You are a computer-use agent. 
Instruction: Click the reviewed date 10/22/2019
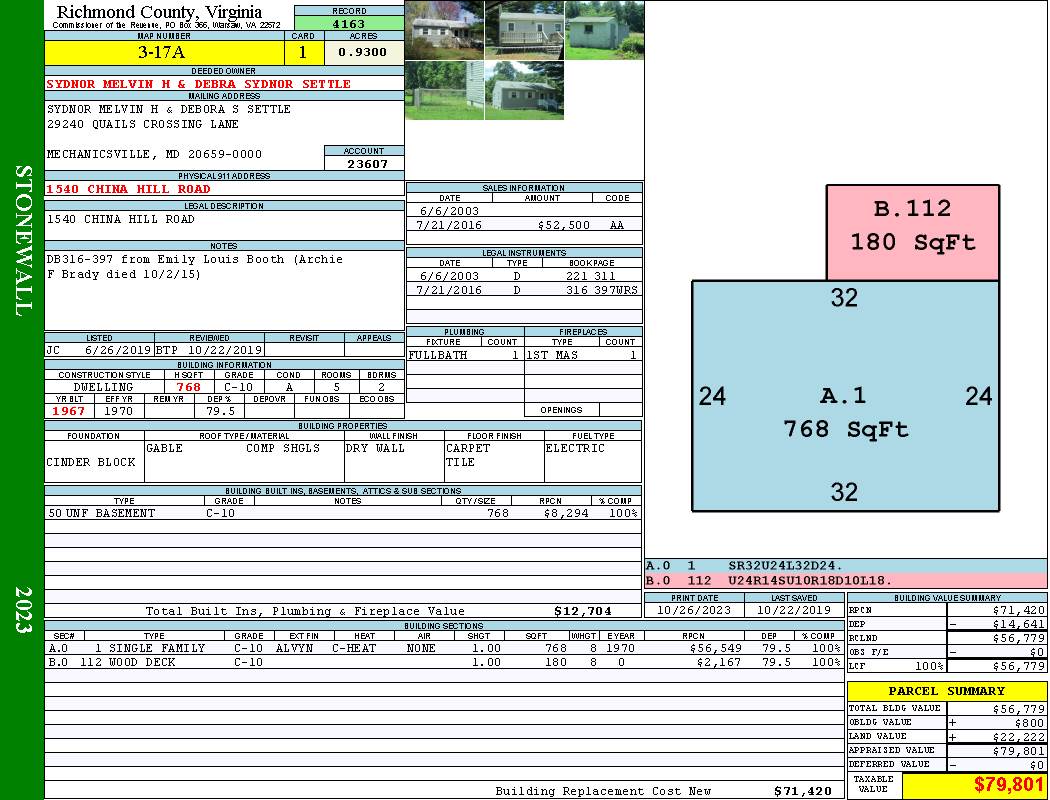pos(224,349)
